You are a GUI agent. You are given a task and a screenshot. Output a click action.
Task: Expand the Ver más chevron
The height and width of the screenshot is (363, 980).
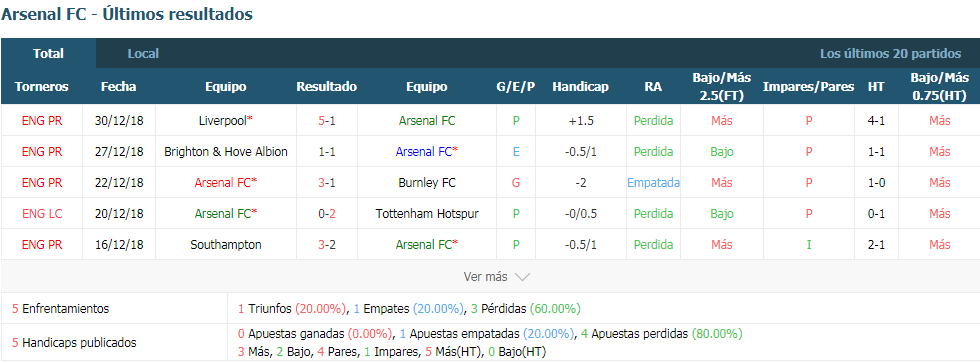(x=522, y=277)
